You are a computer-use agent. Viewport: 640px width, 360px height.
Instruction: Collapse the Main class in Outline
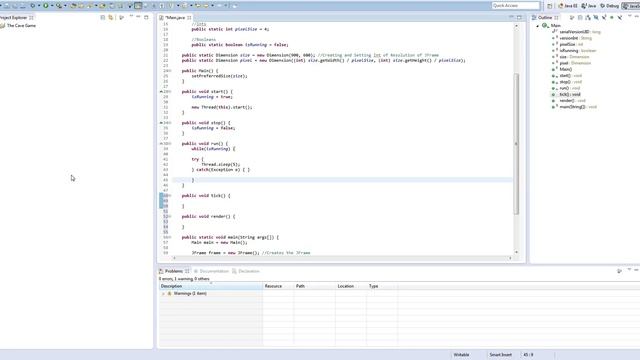(538, 26)
